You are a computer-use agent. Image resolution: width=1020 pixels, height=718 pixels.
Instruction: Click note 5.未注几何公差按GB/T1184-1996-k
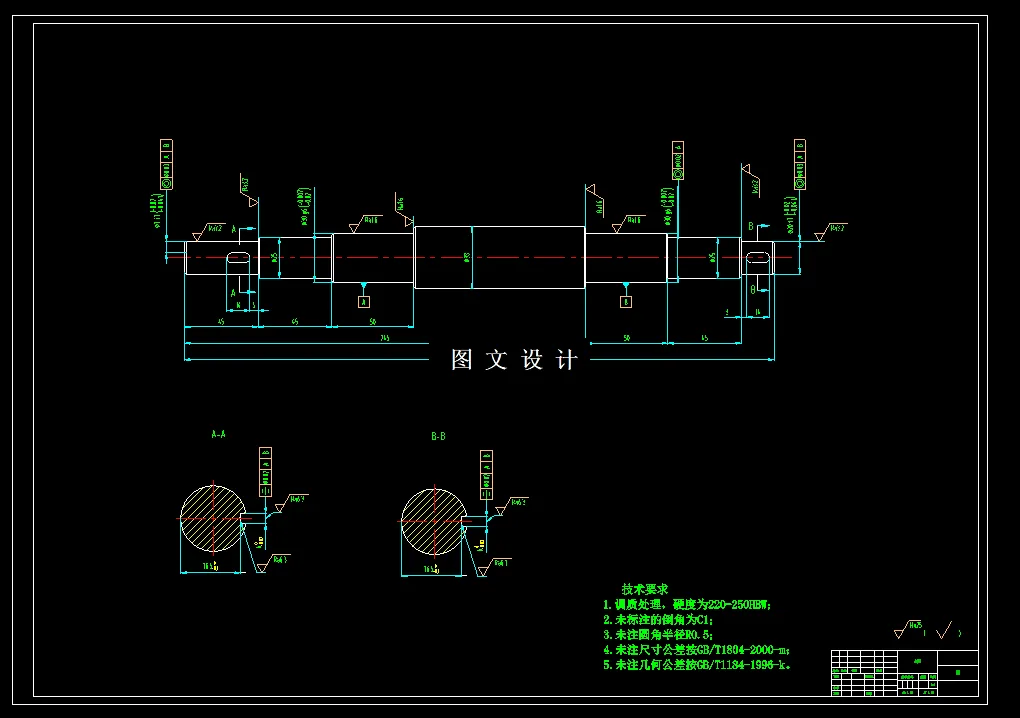pos(697,665)
